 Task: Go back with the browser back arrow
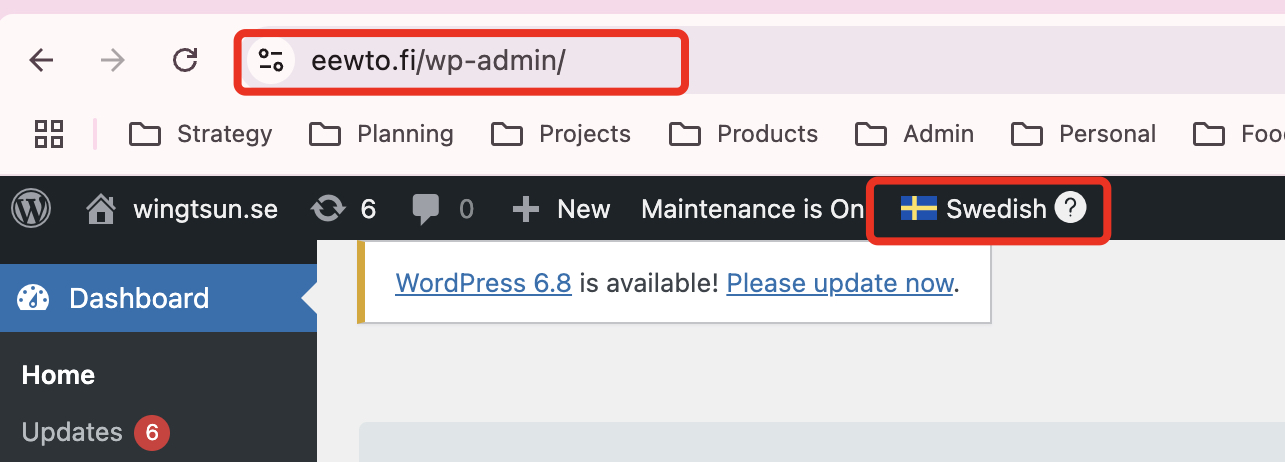41,61
